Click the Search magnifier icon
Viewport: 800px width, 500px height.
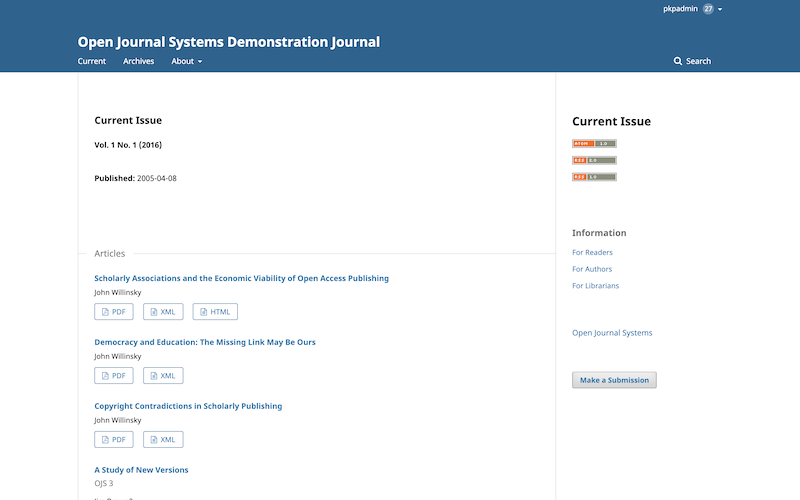coord(678,61)
